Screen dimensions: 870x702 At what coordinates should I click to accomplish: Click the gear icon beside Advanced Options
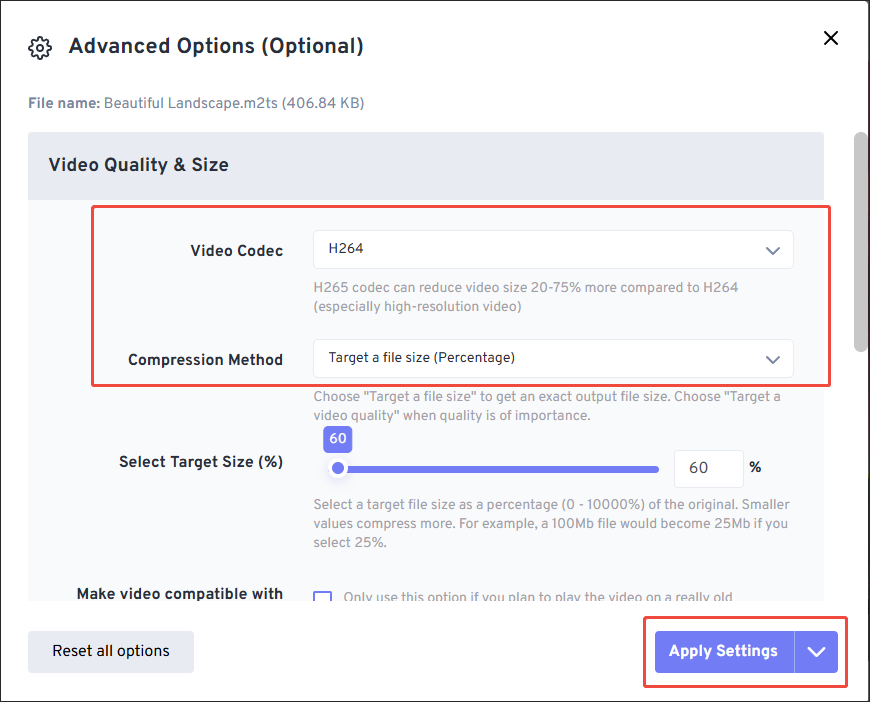(x=40, y=48)
